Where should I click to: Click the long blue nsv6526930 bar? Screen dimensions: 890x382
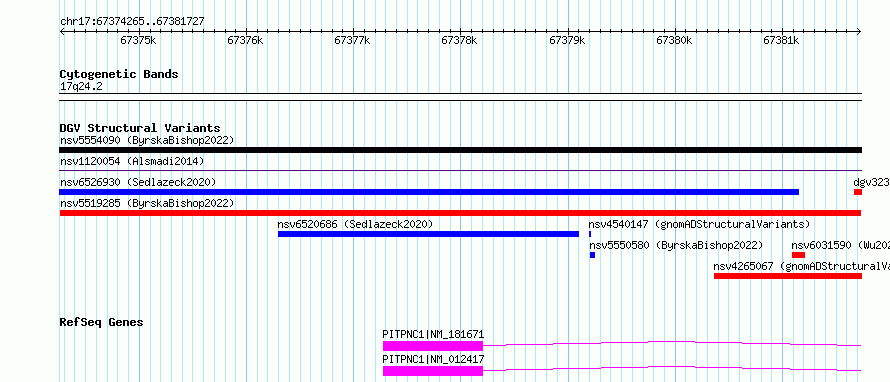point(429,192)
